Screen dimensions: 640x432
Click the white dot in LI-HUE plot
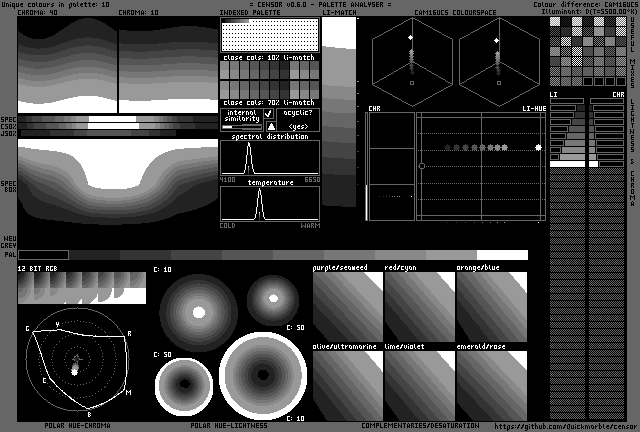(x=539, y=147)
